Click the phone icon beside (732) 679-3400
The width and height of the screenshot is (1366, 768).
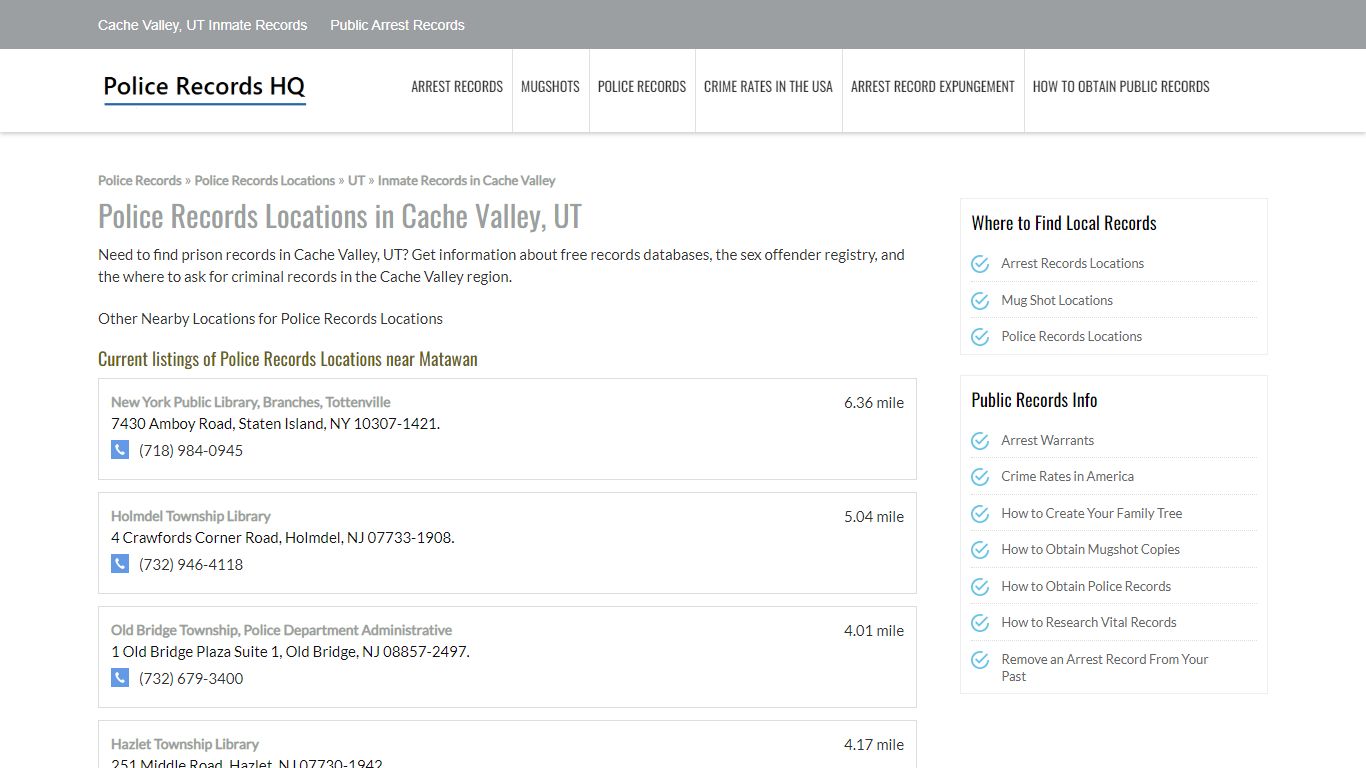pos(120,678)
